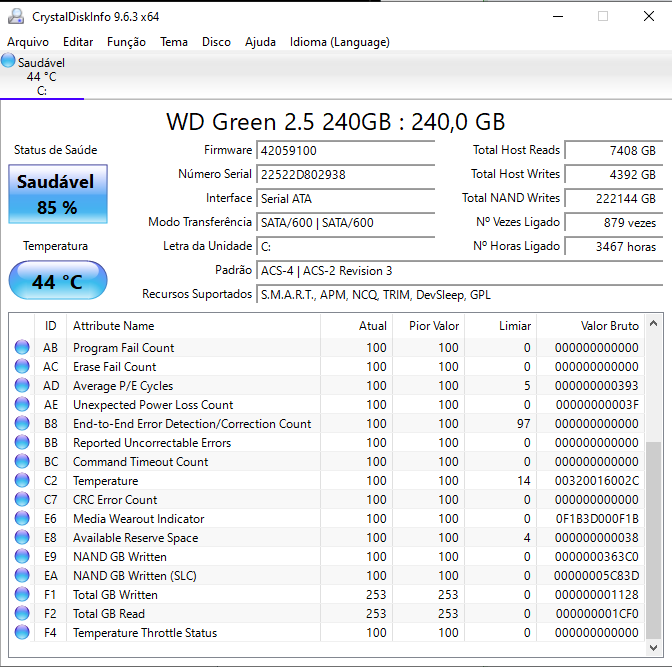Click status orb of Total GB Read row
672x667 pixels.
(22, 613)
